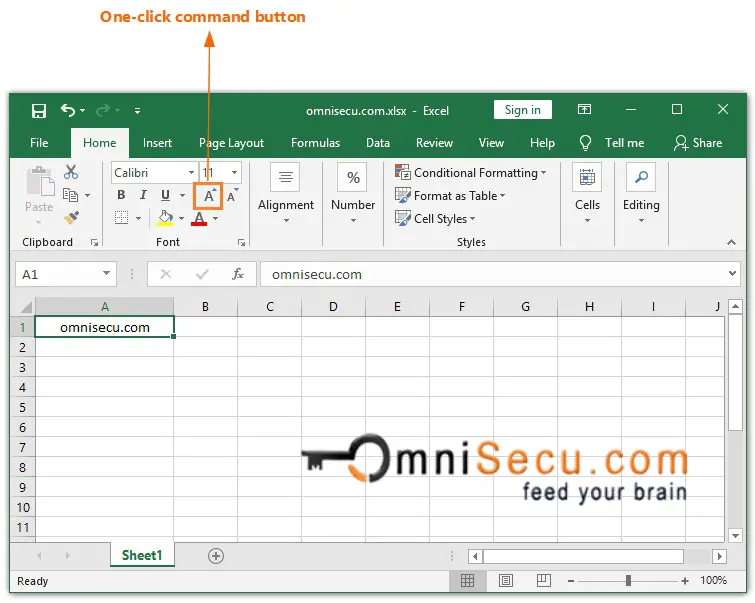755x603 pixels.
Task: Expand the Cells group
Action: [x=587, y=193]
